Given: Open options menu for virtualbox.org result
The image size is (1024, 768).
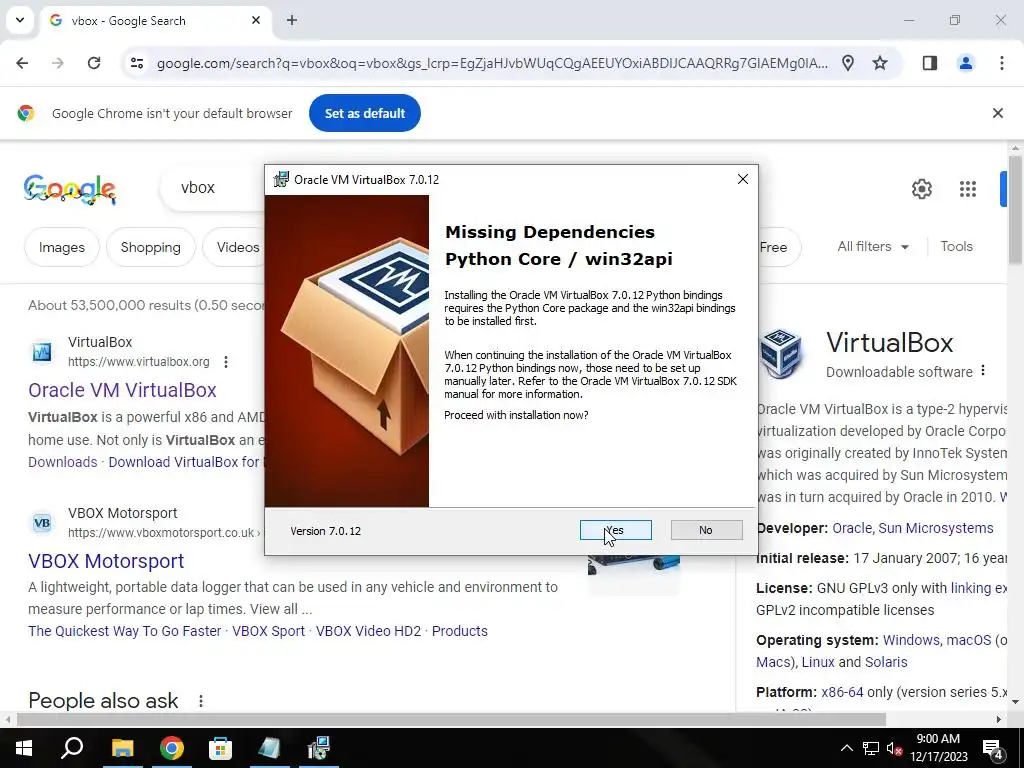Looking at the screenshot, I should click(x=226, y=362).
